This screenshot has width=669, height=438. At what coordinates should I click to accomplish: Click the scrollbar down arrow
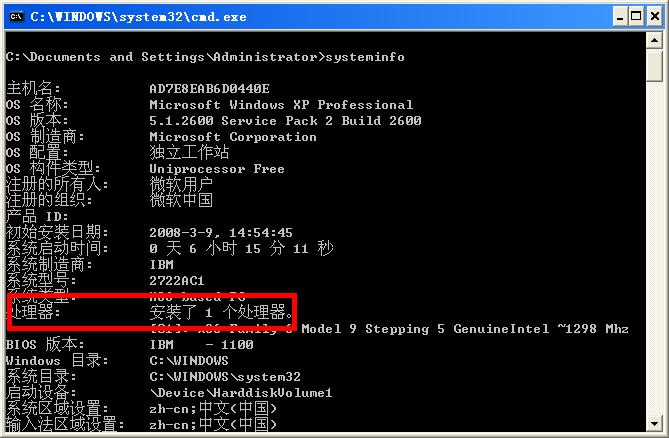click(655, 428)
